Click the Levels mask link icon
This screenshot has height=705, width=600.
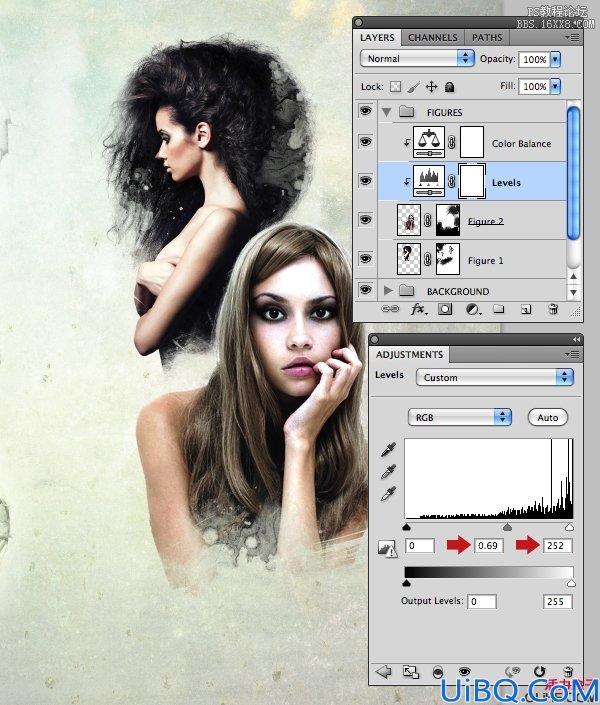[x=452, y=181]
